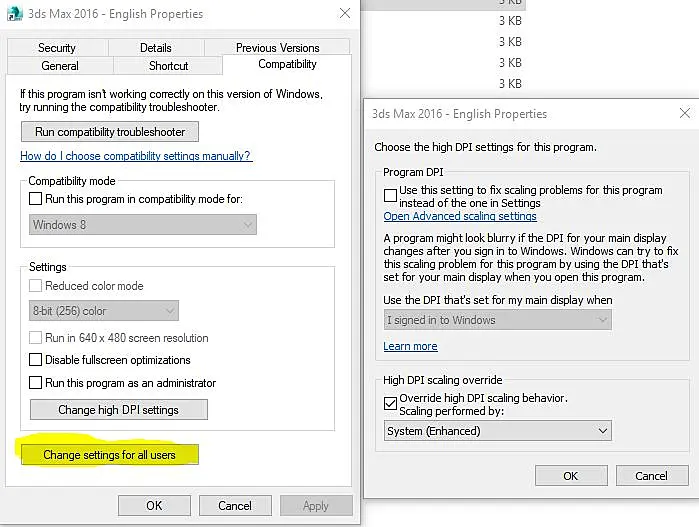Close the Compatibility properties window
The width and height of the screenshot is (699, 527).
345,13
